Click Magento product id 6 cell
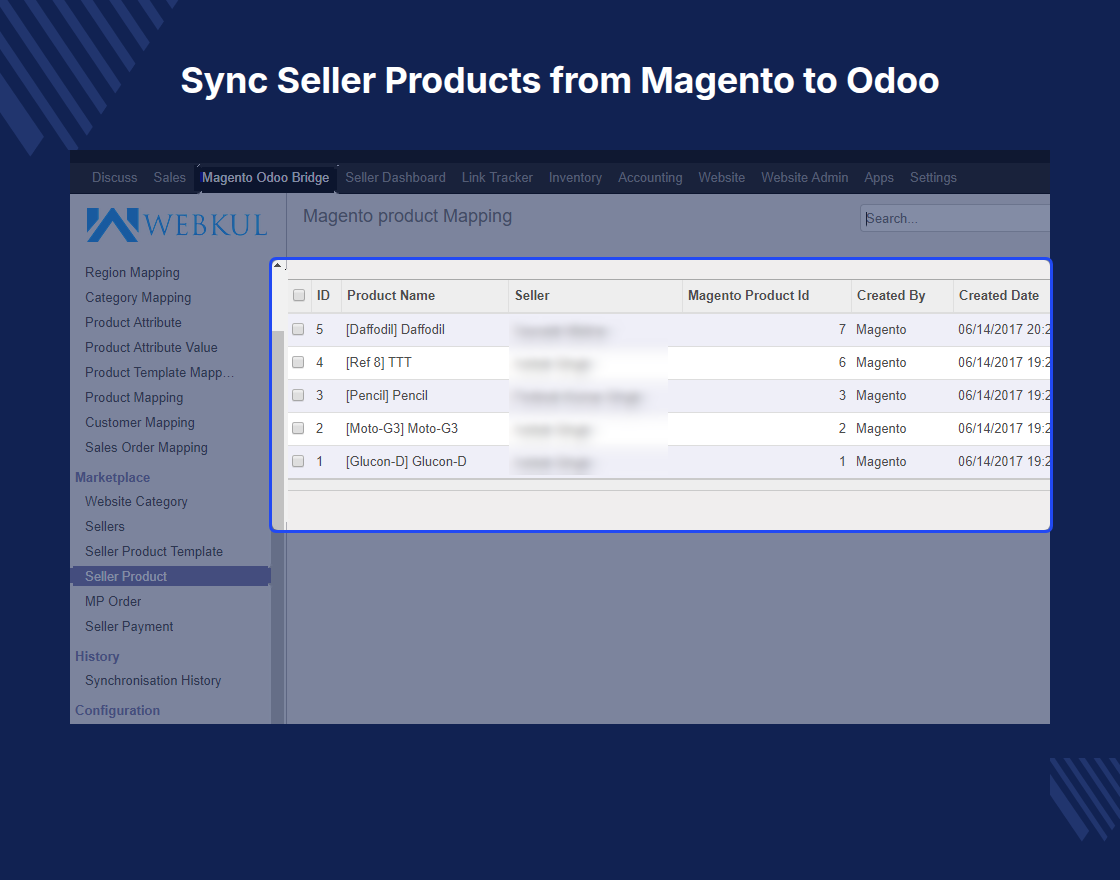This screenshot has width=1120, height=880. click(x=842, y=362)
